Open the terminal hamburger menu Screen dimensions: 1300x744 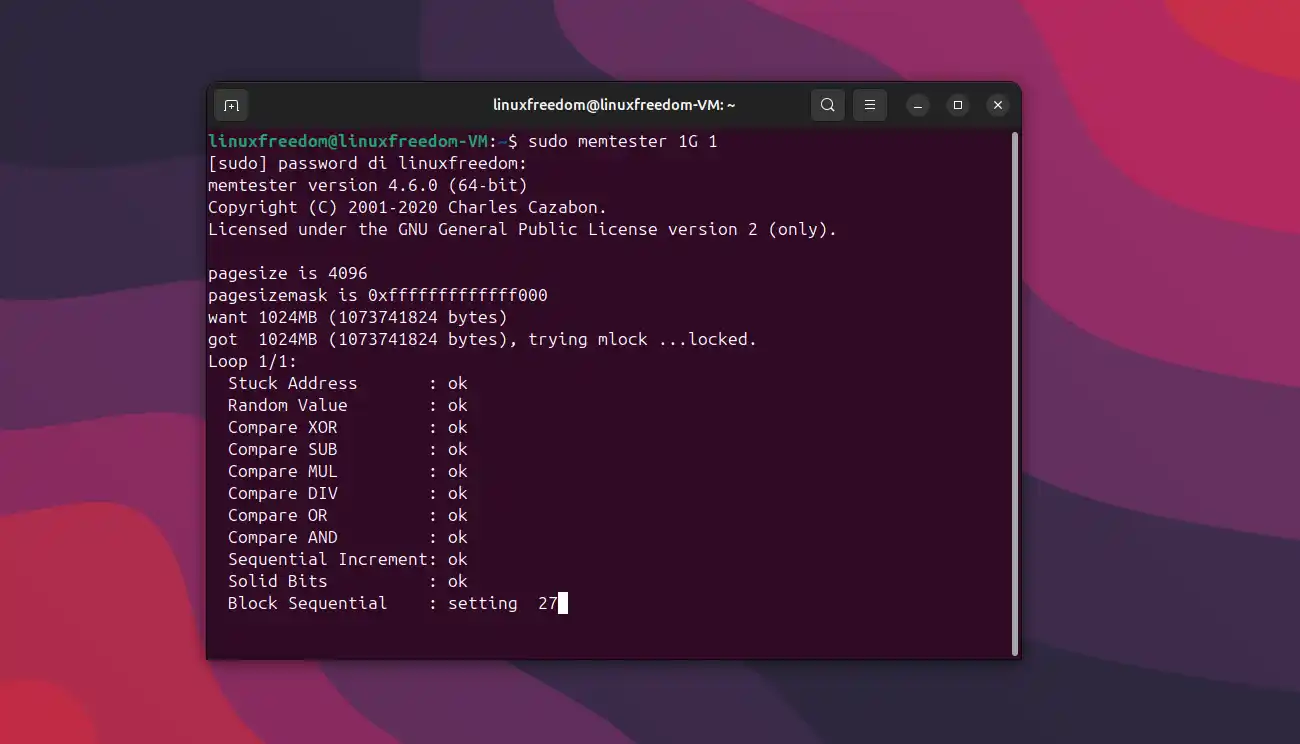coord(870,105)
